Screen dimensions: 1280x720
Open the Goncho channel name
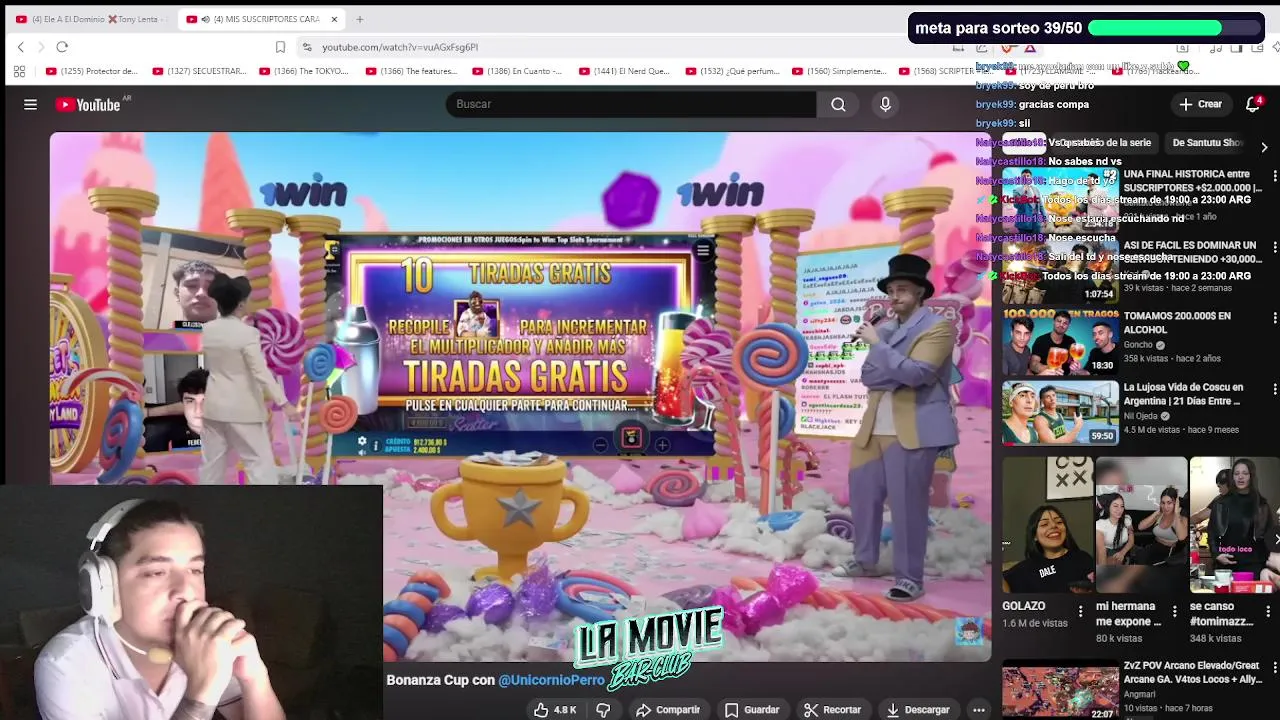point(1139,345)
